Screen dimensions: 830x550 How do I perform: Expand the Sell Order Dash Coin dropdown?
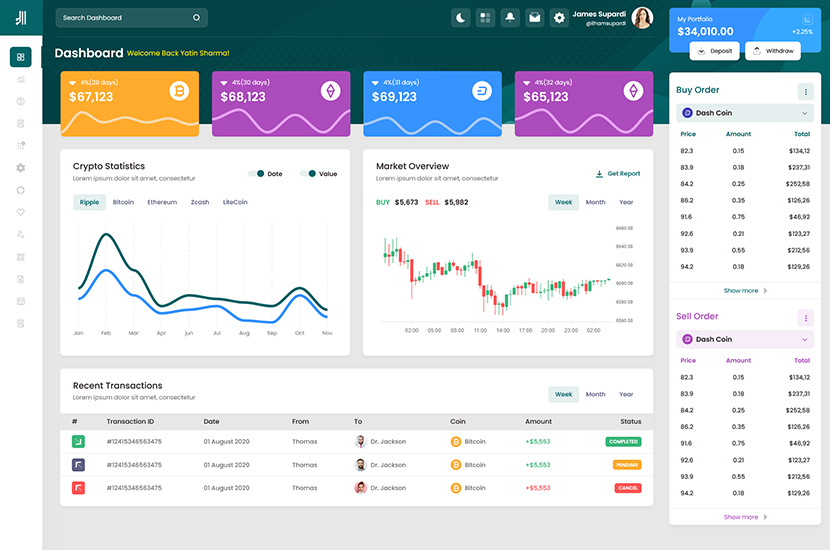(x=745, y=340)
